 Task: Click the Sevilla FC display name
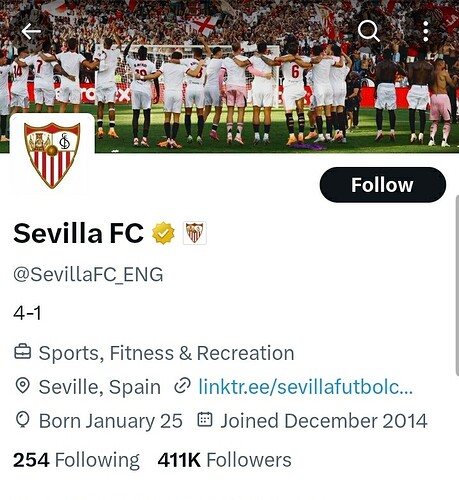[x=79, y=233]
